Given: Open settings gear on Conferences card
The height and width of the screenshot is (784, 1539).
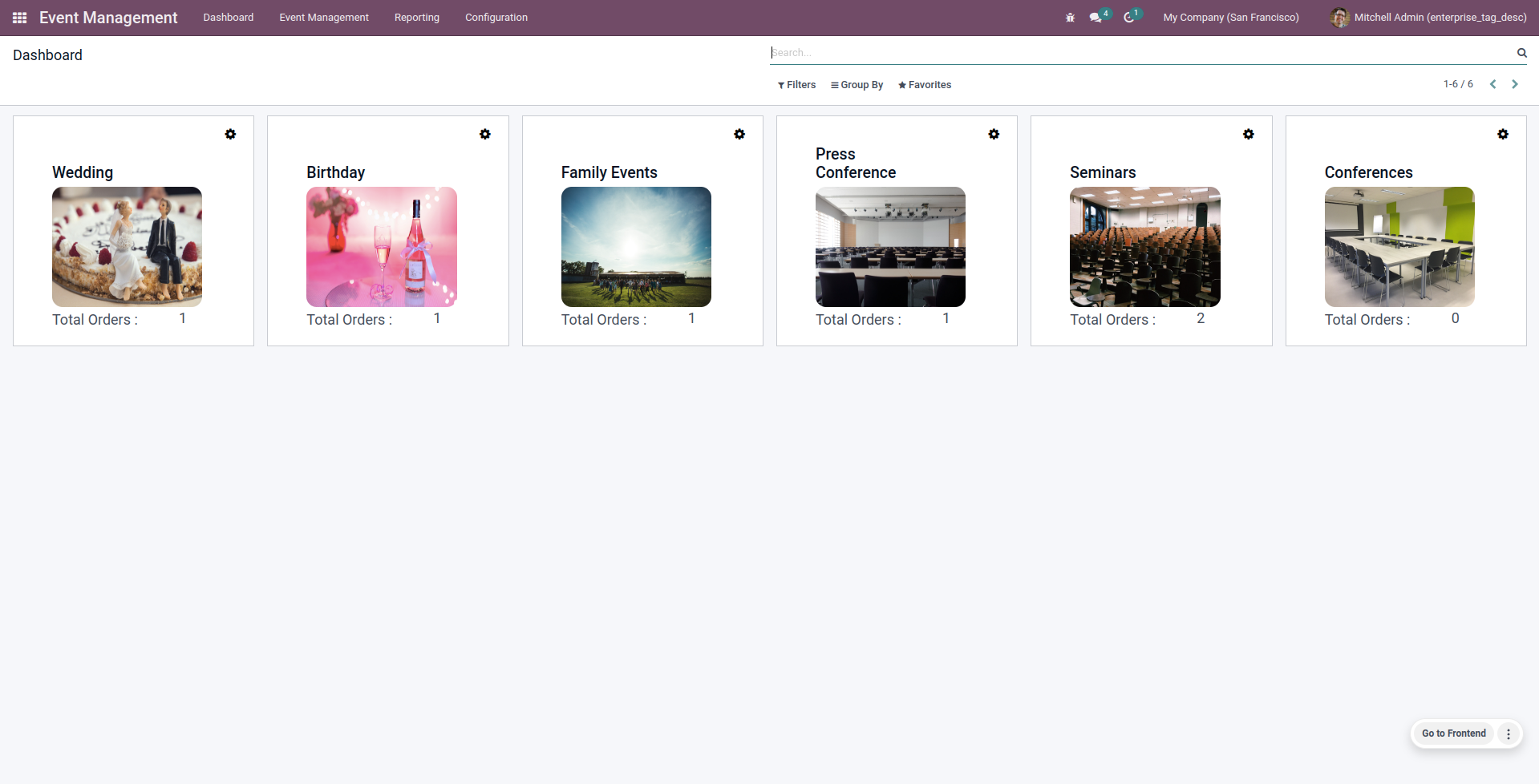Looking at the screenshot, I should pyautogui.click(x=1503, y=134).
